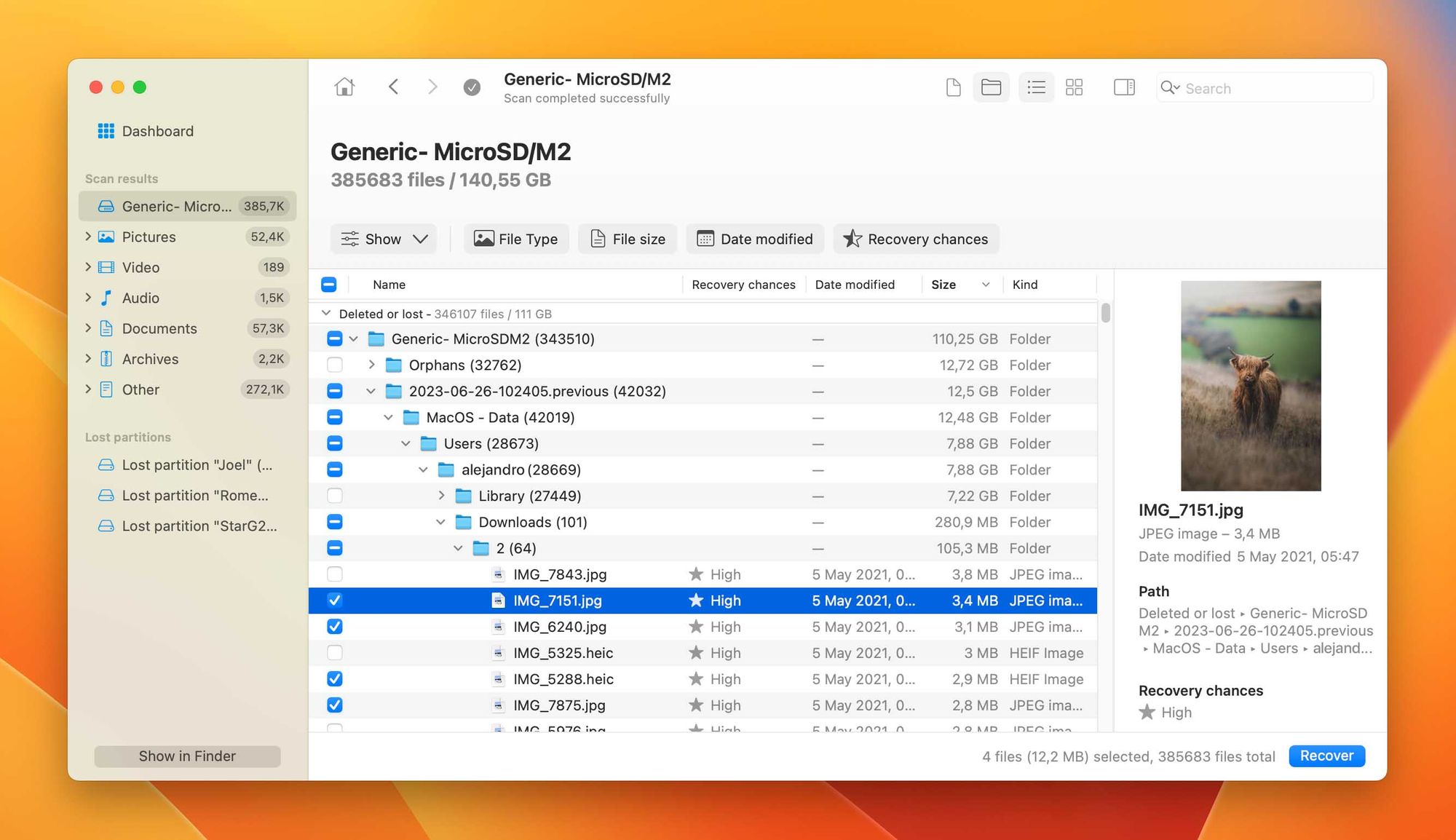Image resolution: width=1456 pixels, height=840 pixels.
Task: Click Show in Finder button
Action: (x=188, y=755)
